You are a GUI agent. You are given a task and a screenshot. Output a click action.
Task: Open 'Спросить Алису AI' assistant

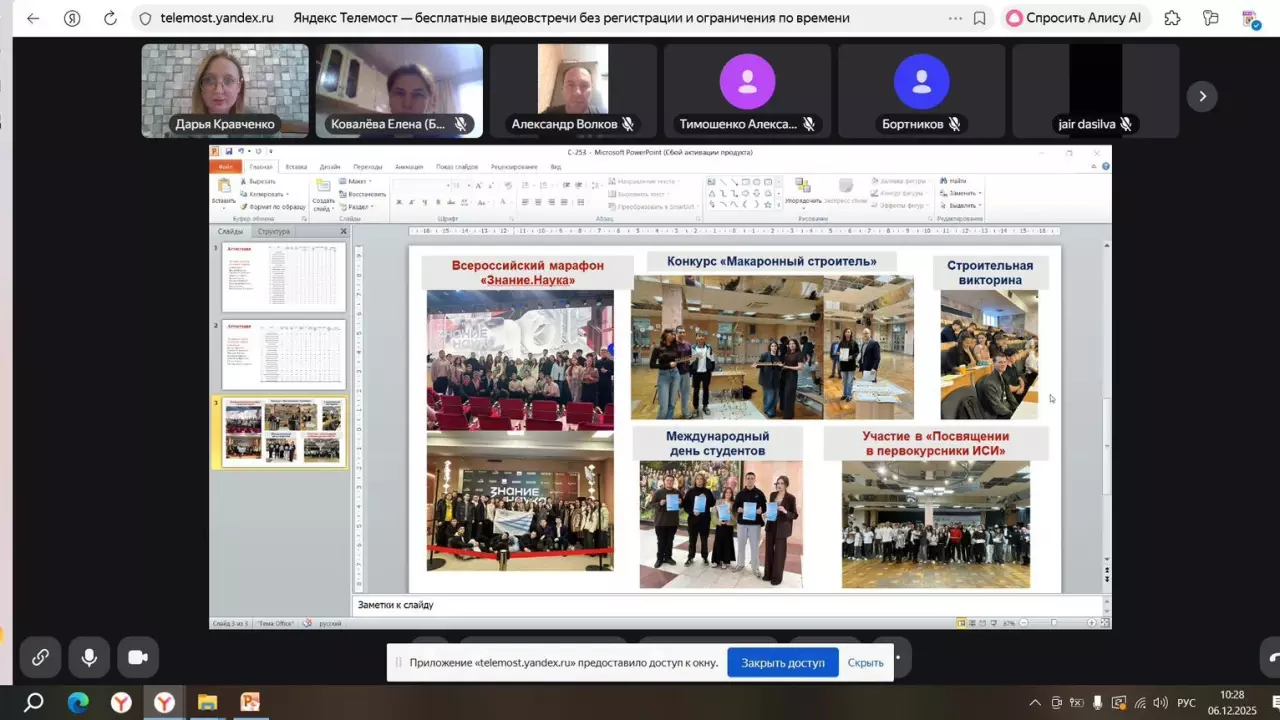(x=1073, y=18)
